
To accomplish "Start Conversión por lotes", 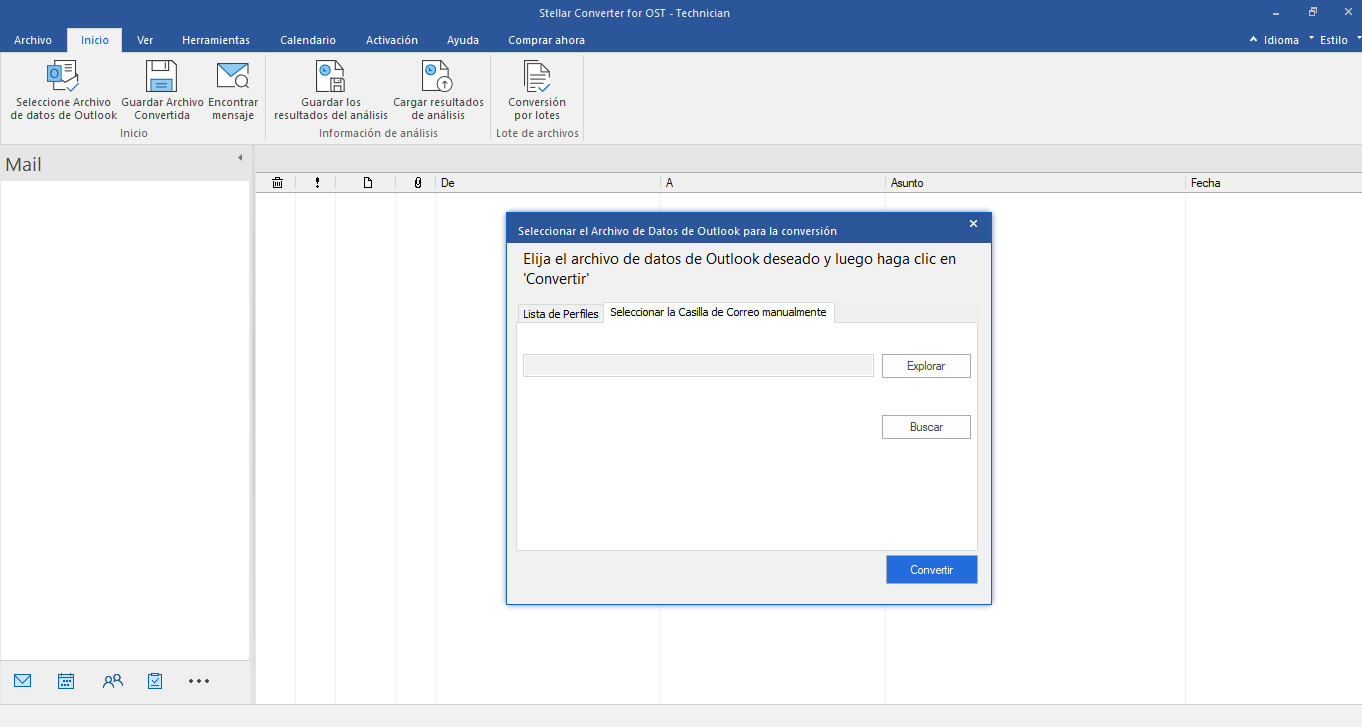I will coord(537,77).
